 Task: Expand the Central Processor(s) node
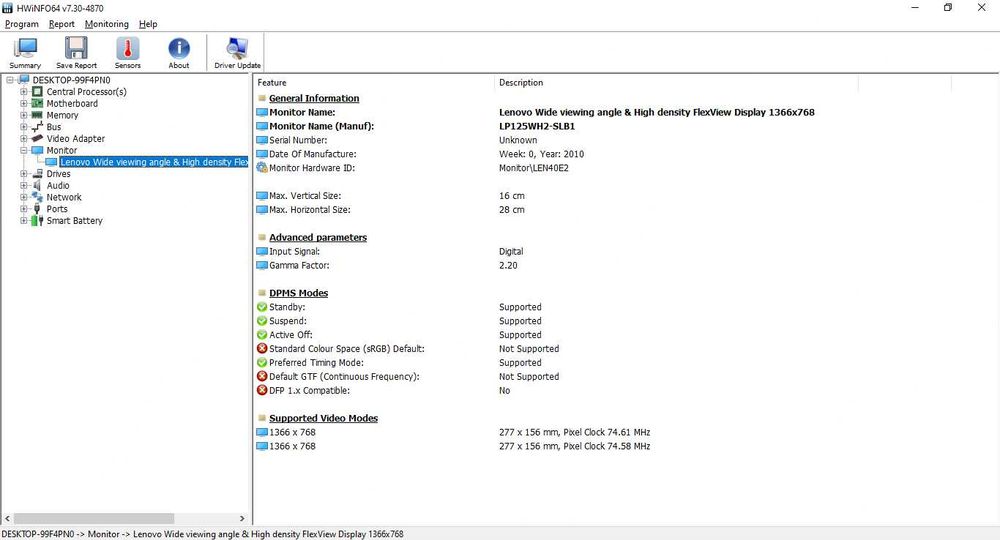point(24,92)
